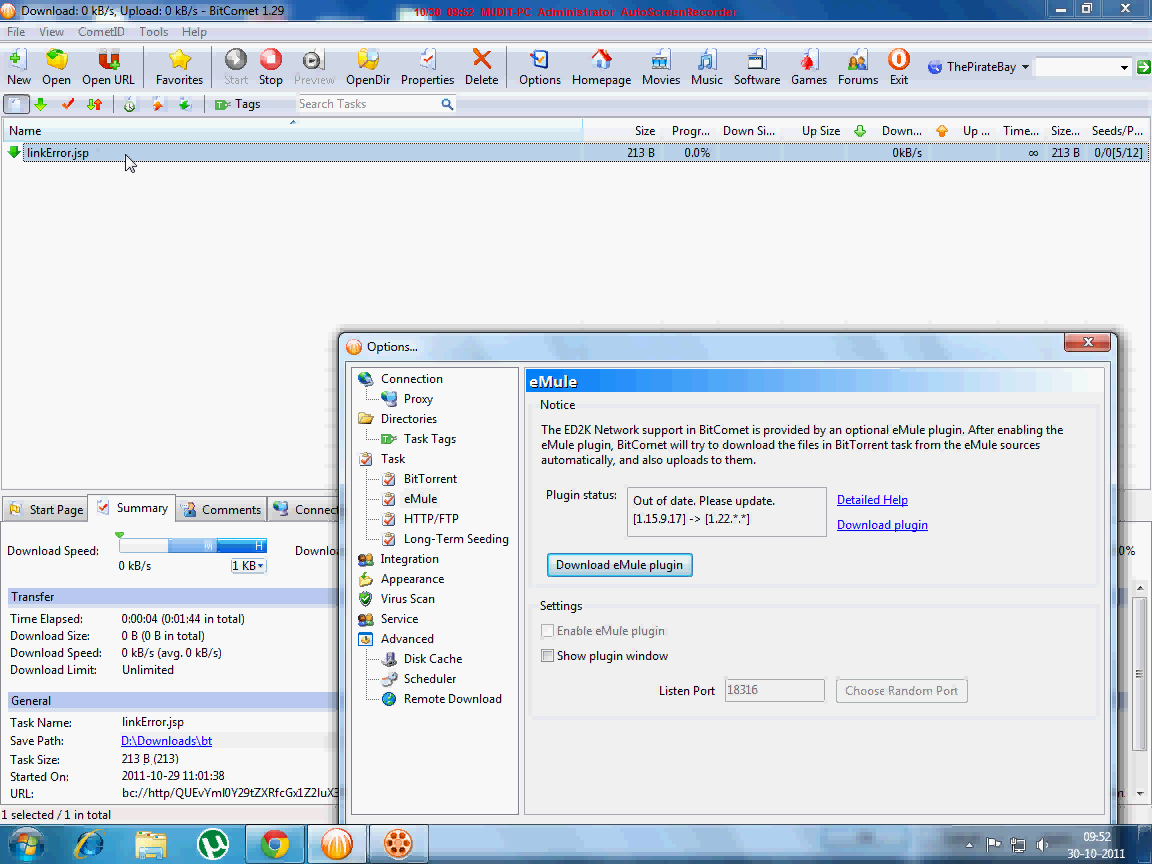This screenshot has height=864, width=1152.
Task: Select Disk Cache in the Options tree
Action: [433, 659]
